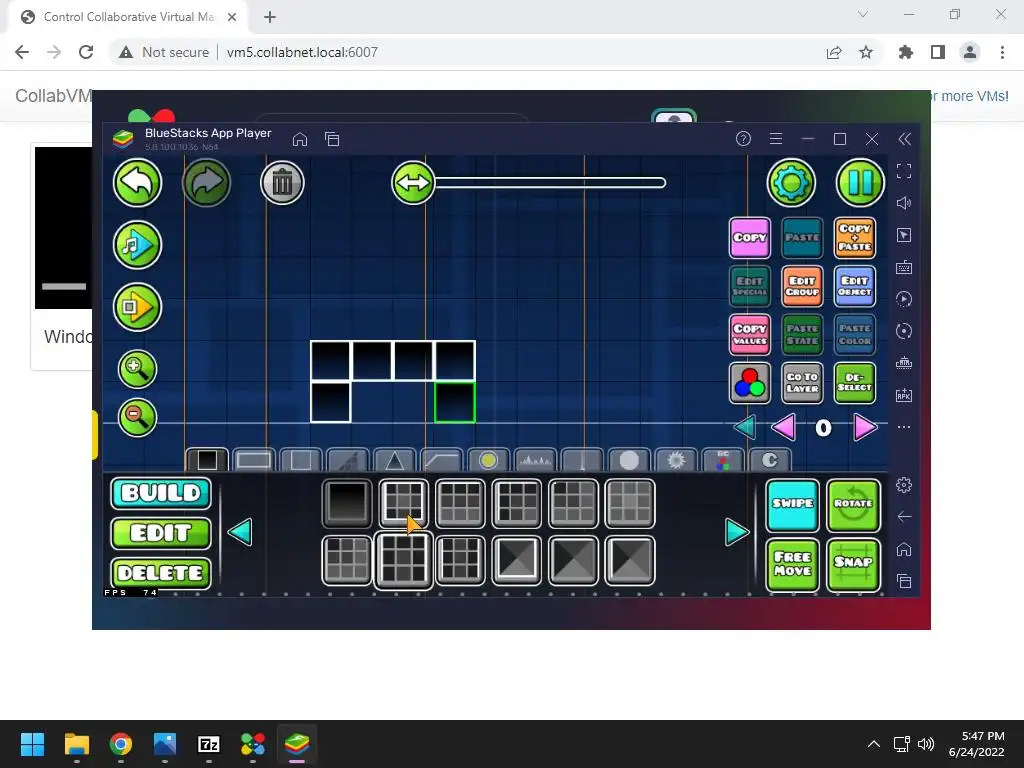Toggle the Rotate option

point(854,505)
